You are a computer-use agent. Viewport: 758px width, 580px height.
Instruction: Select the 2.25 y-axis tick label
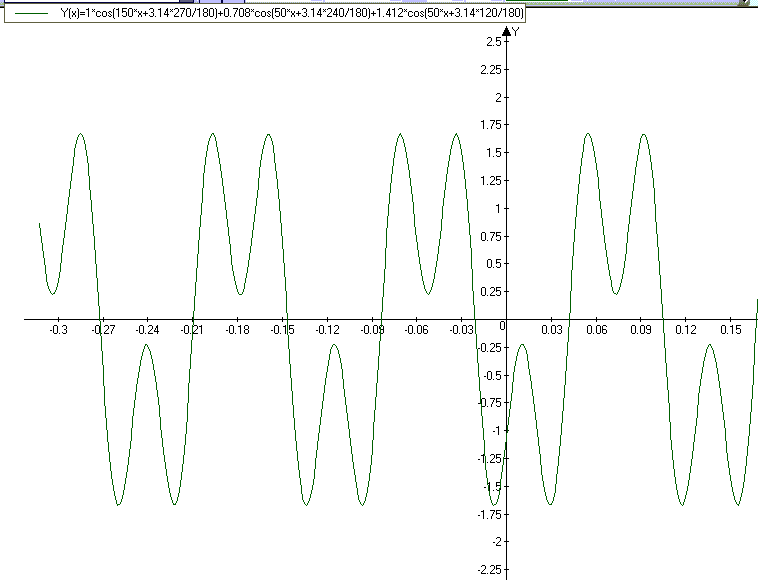tap(491, 70)
